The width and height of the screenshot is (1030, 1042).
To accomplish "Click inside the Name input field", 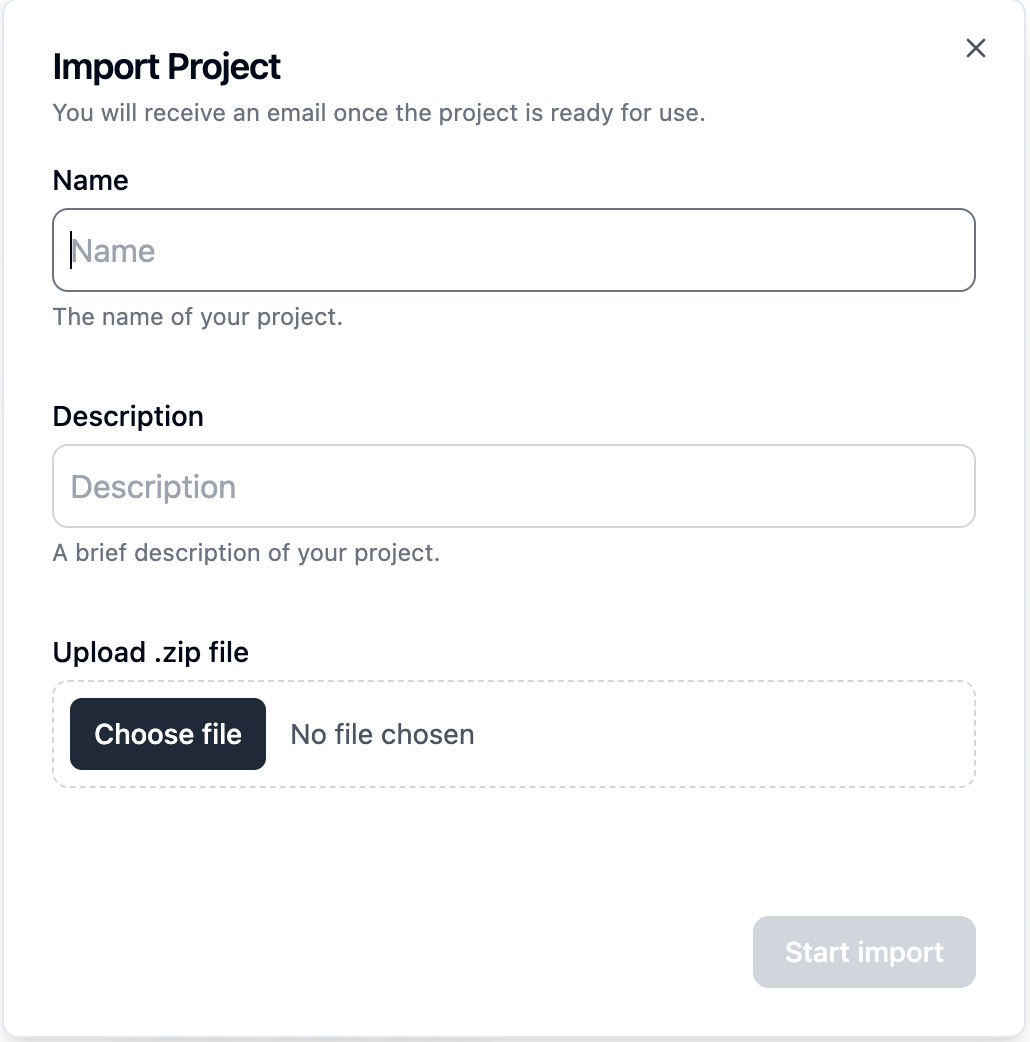I will tap(514, 249).
